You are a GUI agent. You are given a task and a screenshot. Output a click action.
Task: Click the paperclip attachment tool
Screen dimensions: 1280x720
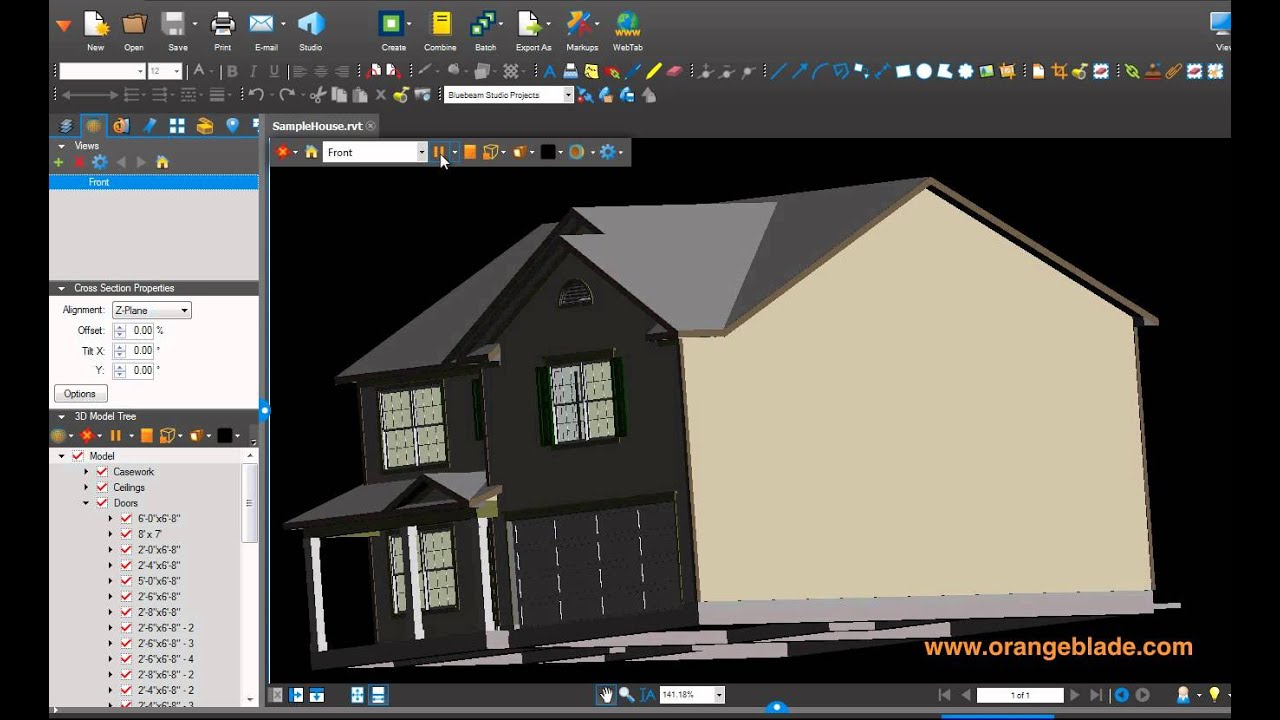click(1174, 71)
